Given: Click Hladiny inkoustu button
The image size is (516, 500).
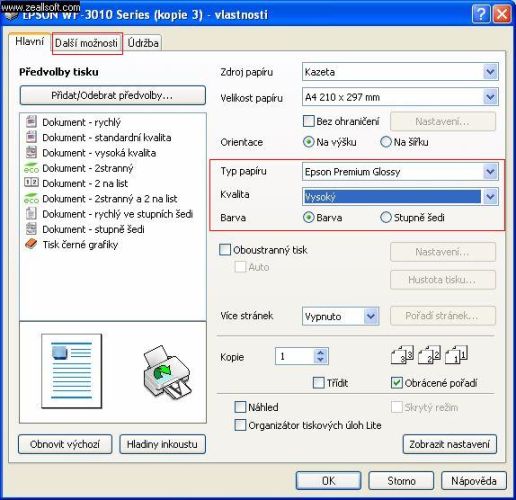Looking at the screenshot, I should [x=162, y=444].
